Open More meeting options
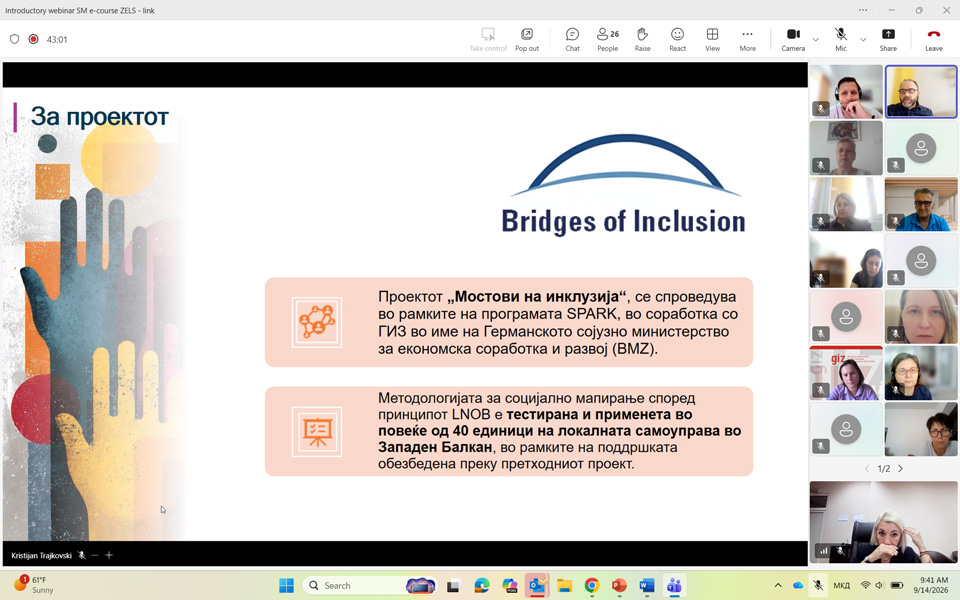960x600 pixels. click(x=747, y=39)
